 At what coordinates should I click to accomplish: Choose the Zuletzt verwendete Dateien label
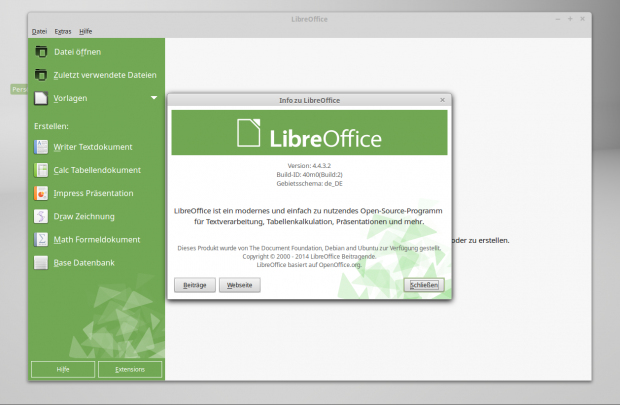105,75
